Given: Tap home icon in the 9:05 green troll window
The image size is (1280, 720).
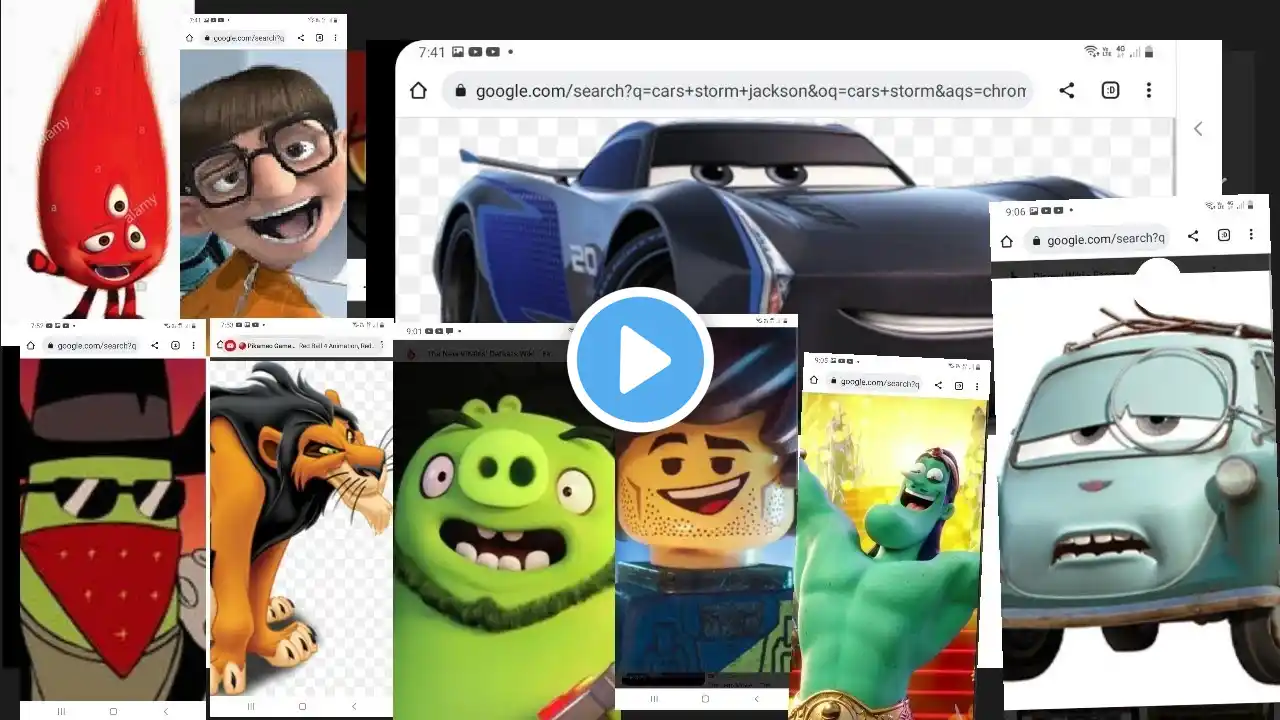Looking at the screenshot, I should [815, 380].
